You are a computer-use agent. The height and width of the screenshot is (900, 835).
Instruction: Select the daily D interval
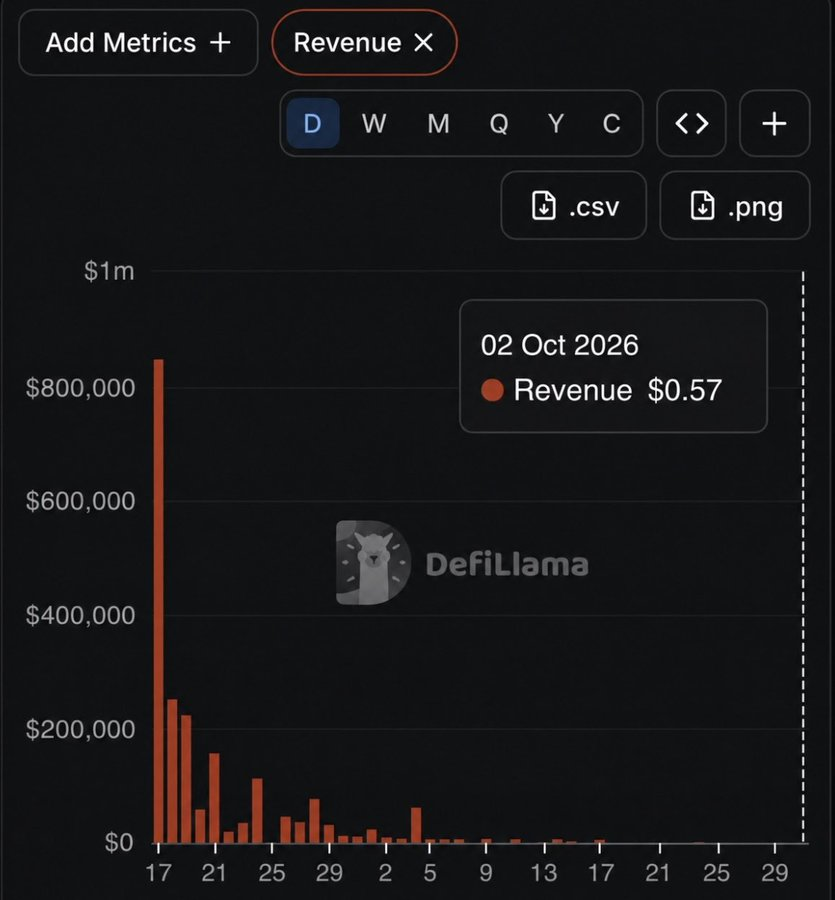313,123
